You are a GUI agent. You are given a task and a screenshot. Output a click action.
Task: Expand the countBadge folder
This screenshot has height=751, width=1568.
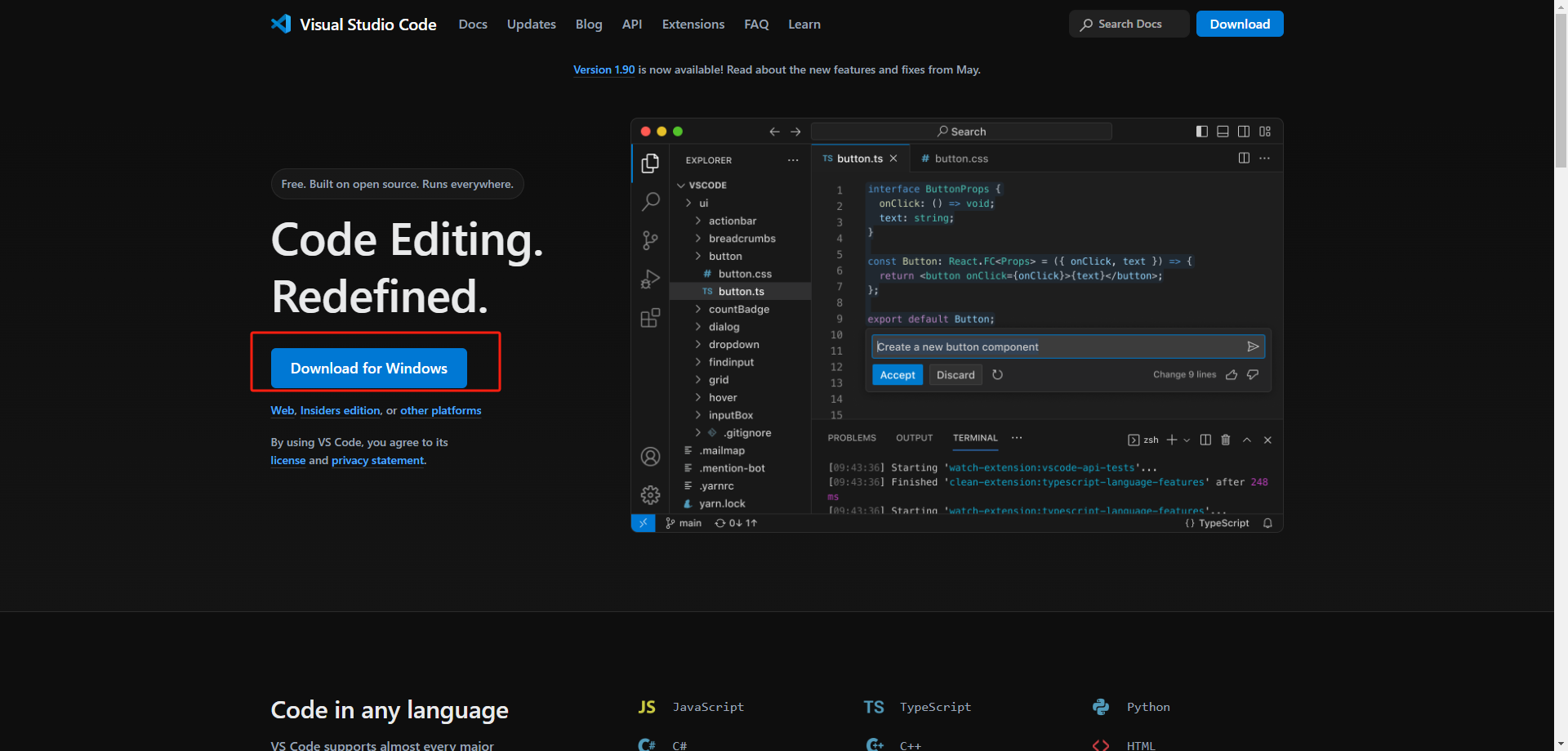(698, 309)
